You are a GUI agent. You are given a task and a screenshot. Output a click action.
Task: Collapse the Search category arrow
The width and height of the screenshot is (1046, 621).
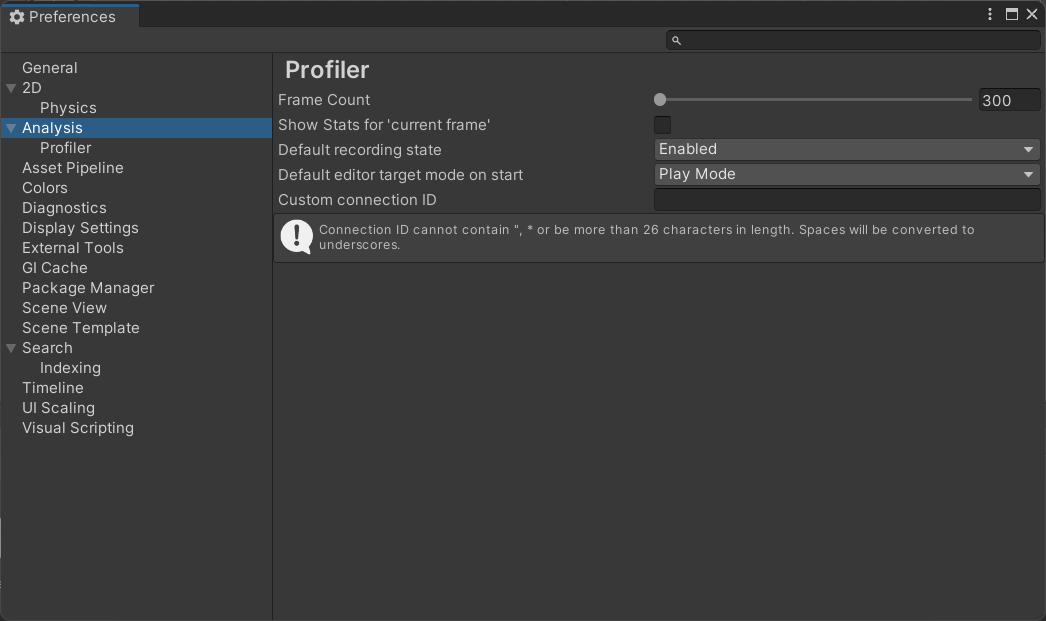(x=11, y=348)
